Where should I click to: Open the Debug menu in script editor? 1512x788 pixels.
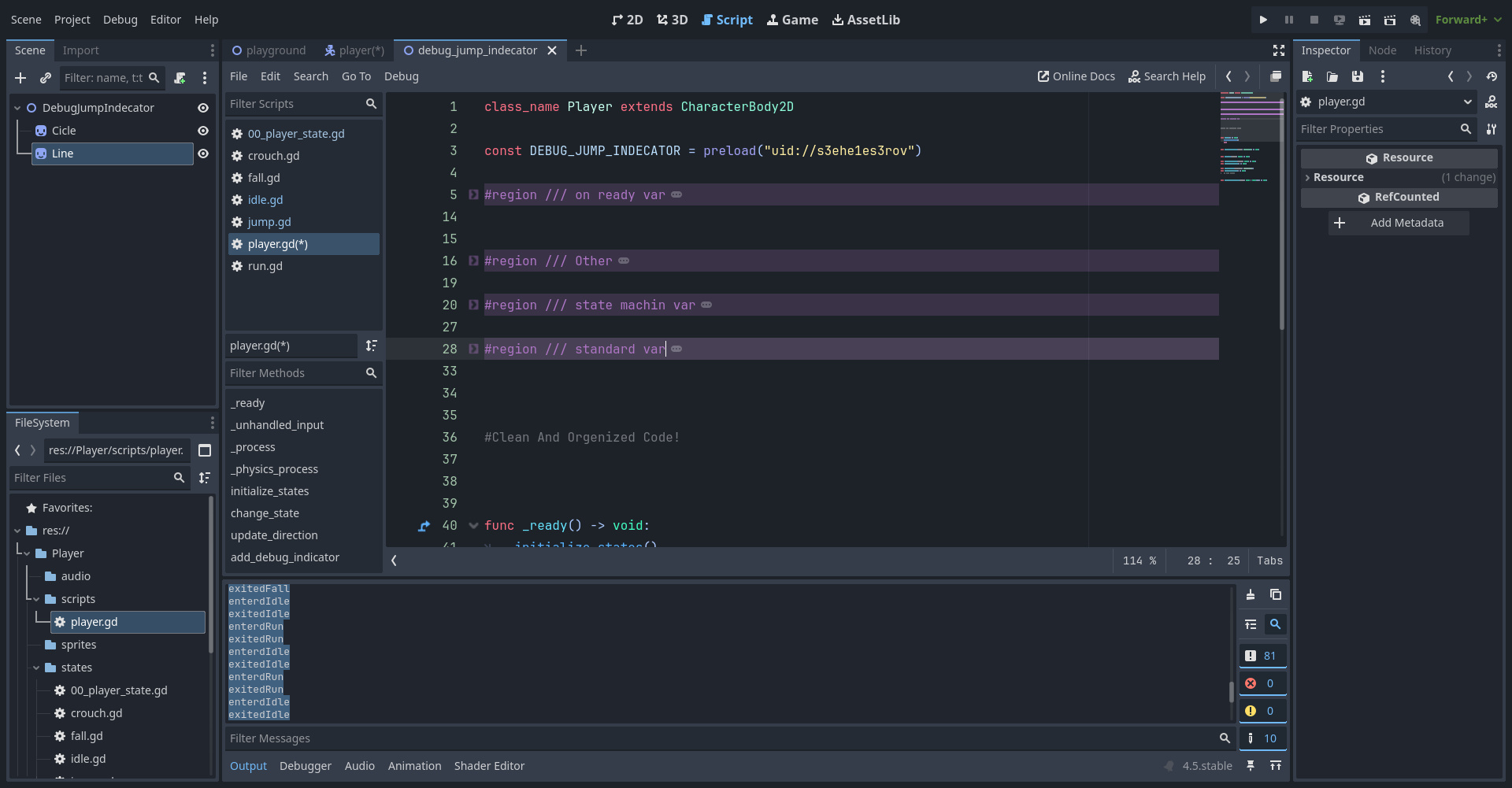point(401,76)
